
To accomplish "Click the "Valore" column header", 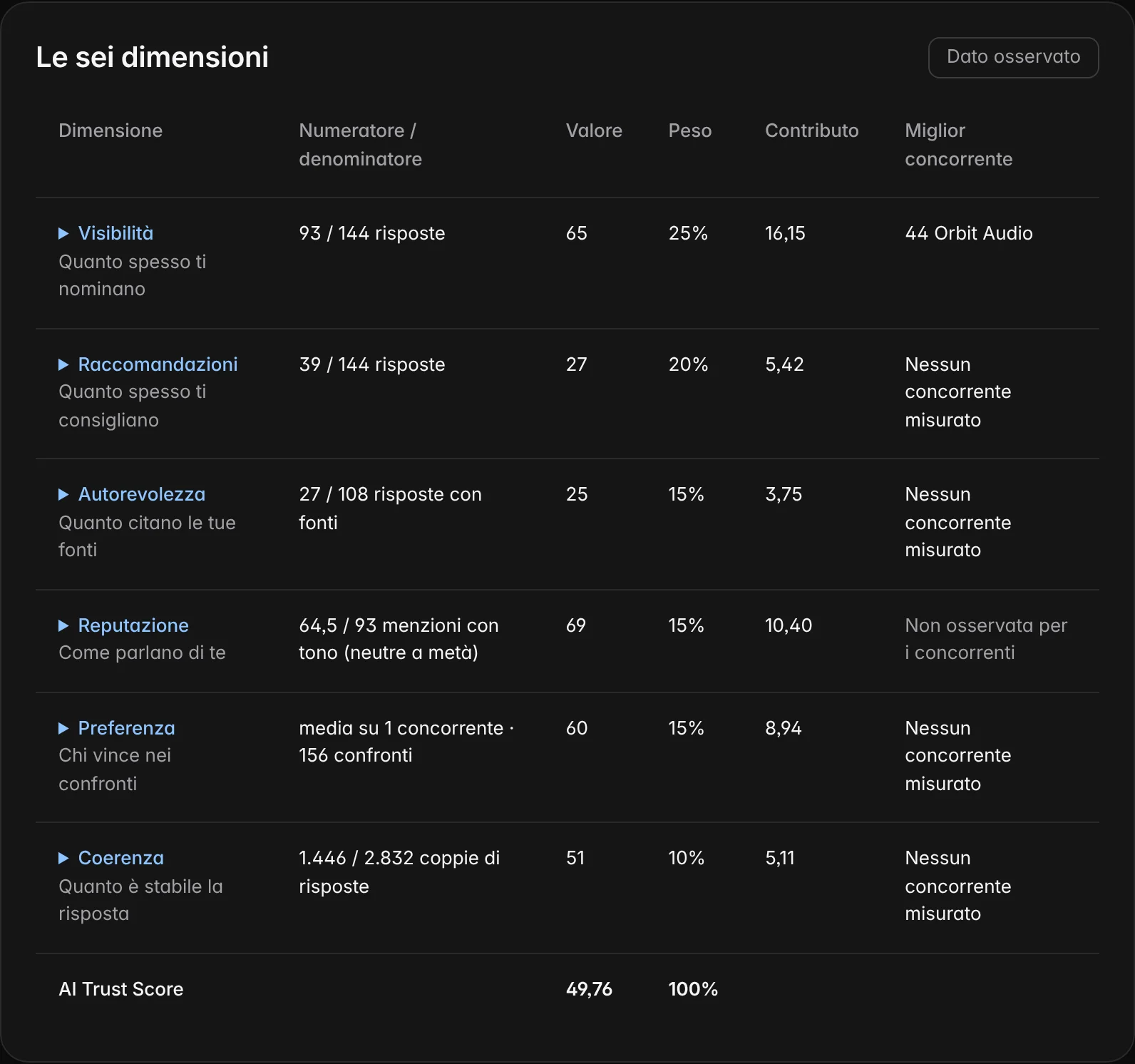I will point(594,131).
